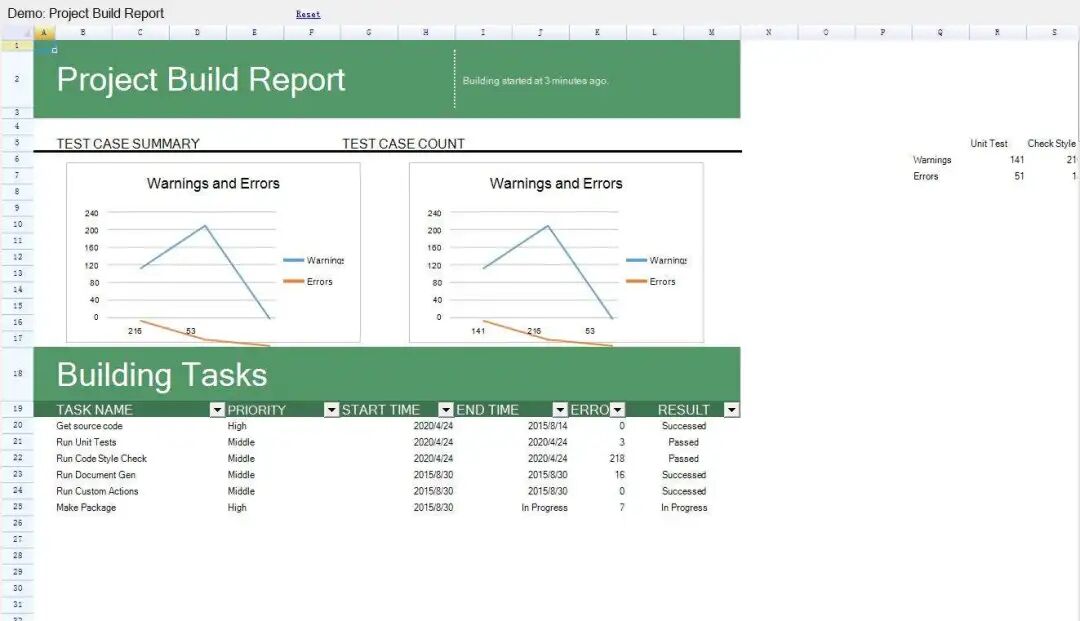Select the Run Code Style Check cell
The width and height of the screenshot is (1080, 621).
point(102,459)
